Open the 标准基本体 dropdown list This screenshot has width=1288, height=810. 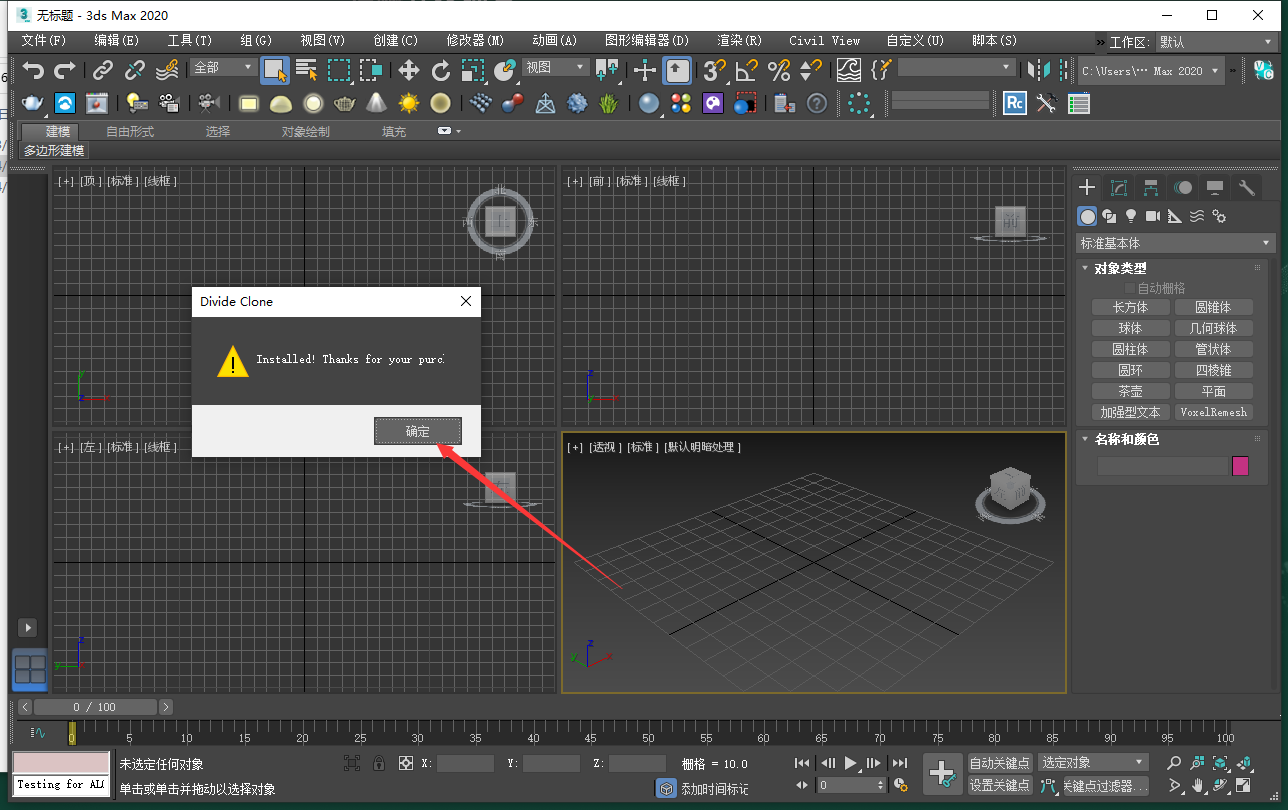(x=1175, y=243)
